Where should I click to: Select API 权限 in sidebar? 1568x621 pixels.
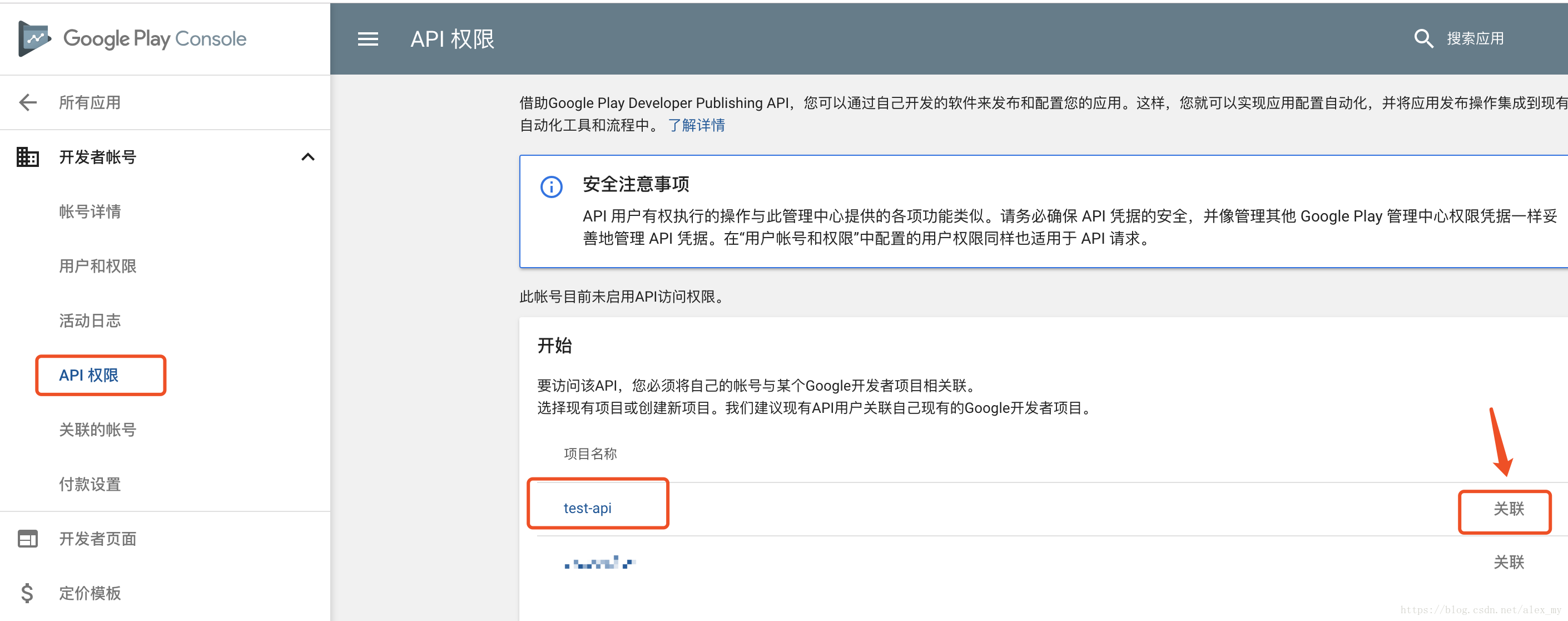[89, 376]
